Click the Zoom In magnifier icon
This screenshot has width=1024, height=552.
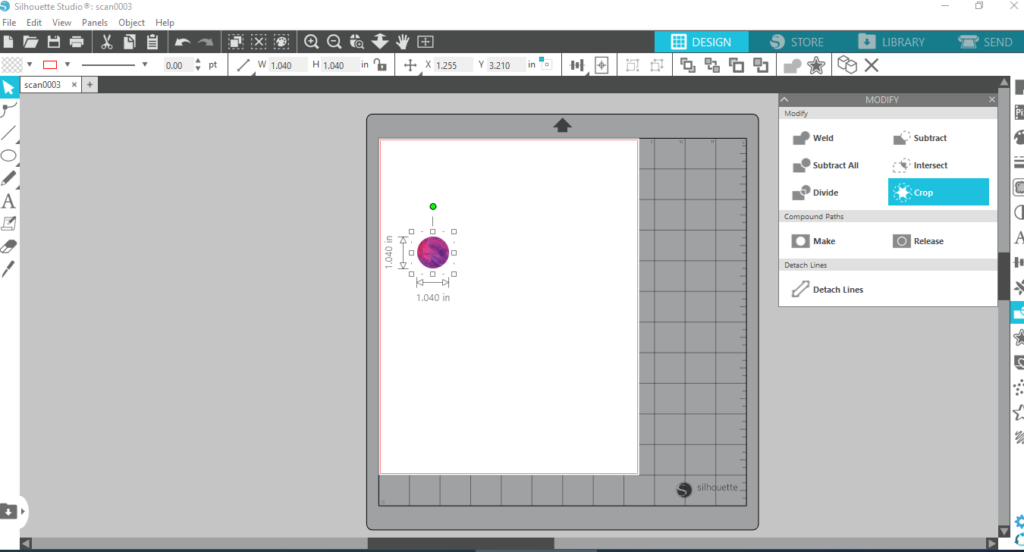click(x=311, y=42)
